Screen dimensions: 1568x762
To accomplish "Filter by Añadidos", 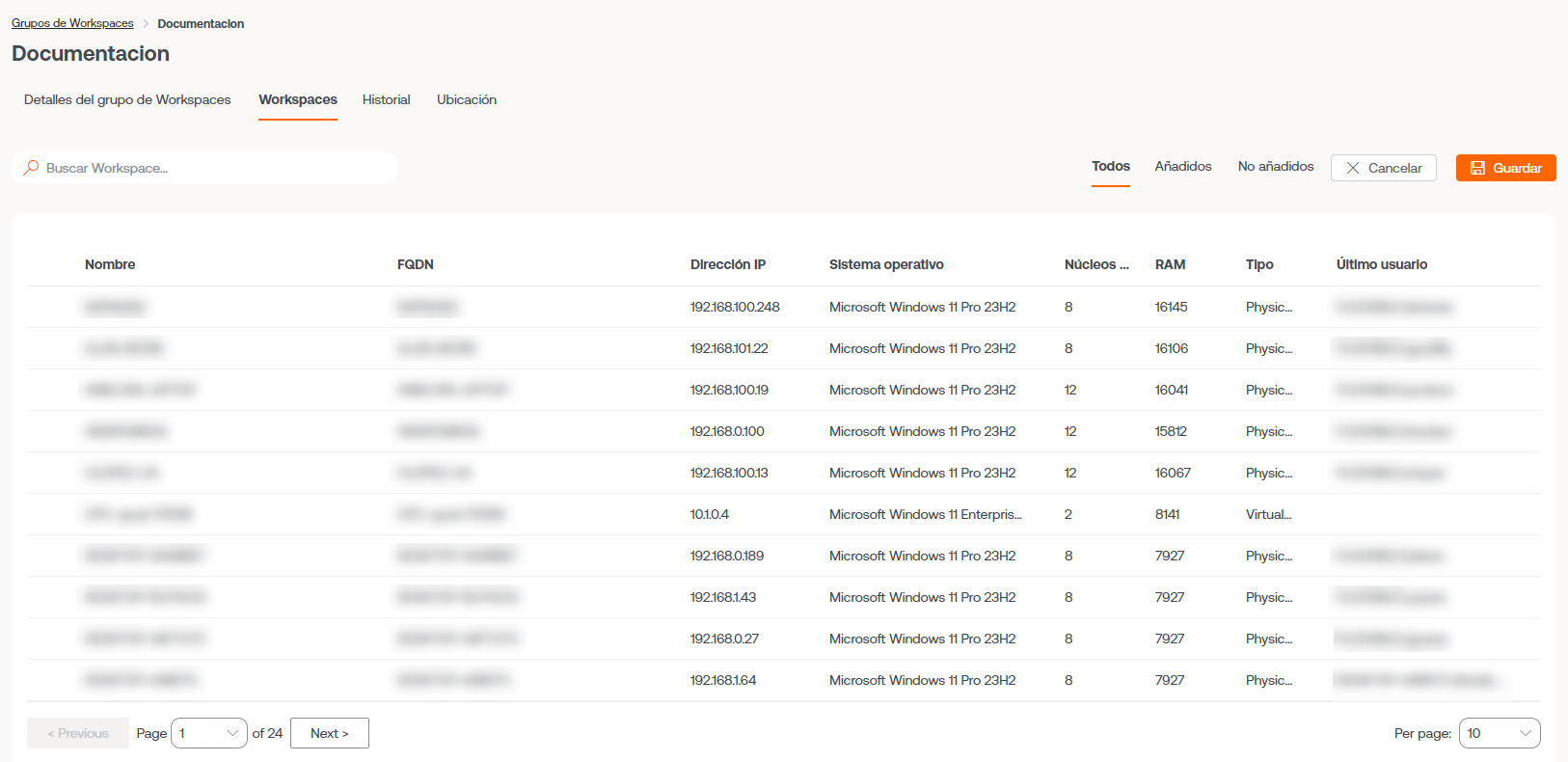I will pos(1183,166).
